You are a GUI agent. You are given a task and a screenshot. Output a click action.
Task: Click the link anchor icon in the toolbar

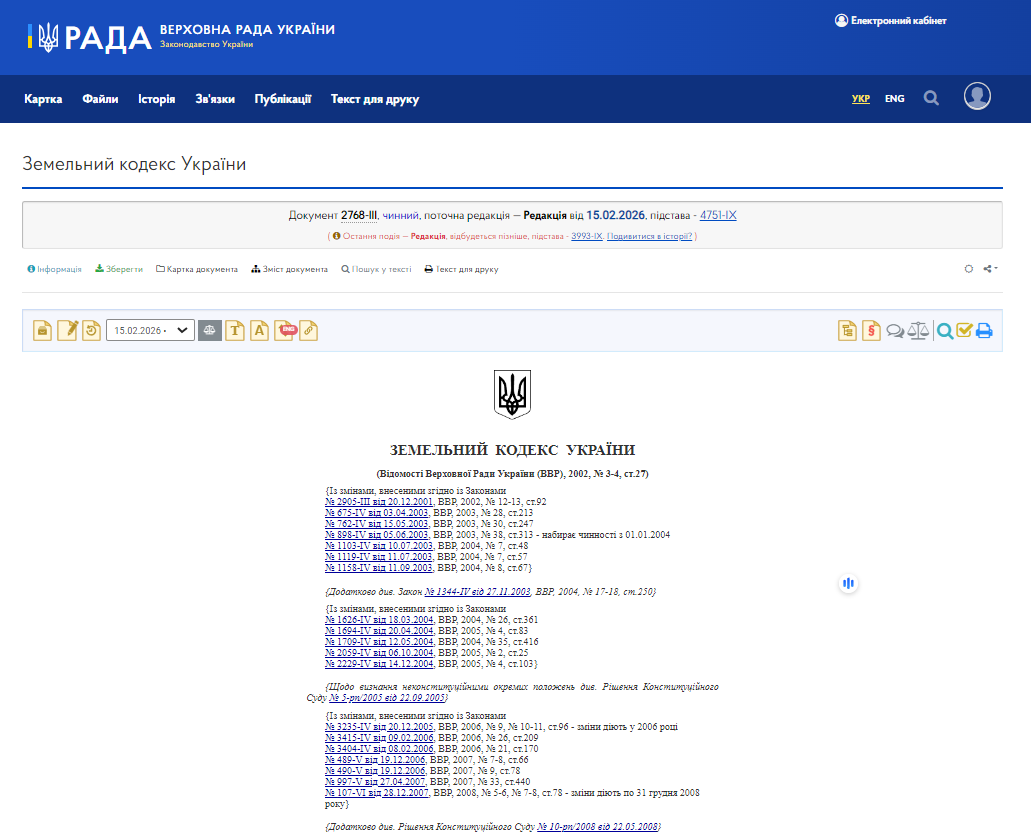pos(308,330)
